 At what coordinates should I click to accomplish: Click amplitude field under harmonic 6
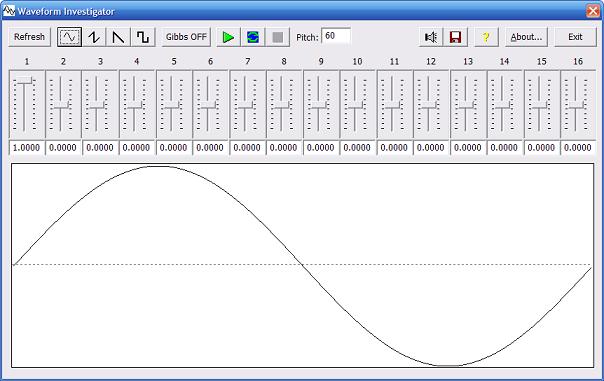coord(210,148)
